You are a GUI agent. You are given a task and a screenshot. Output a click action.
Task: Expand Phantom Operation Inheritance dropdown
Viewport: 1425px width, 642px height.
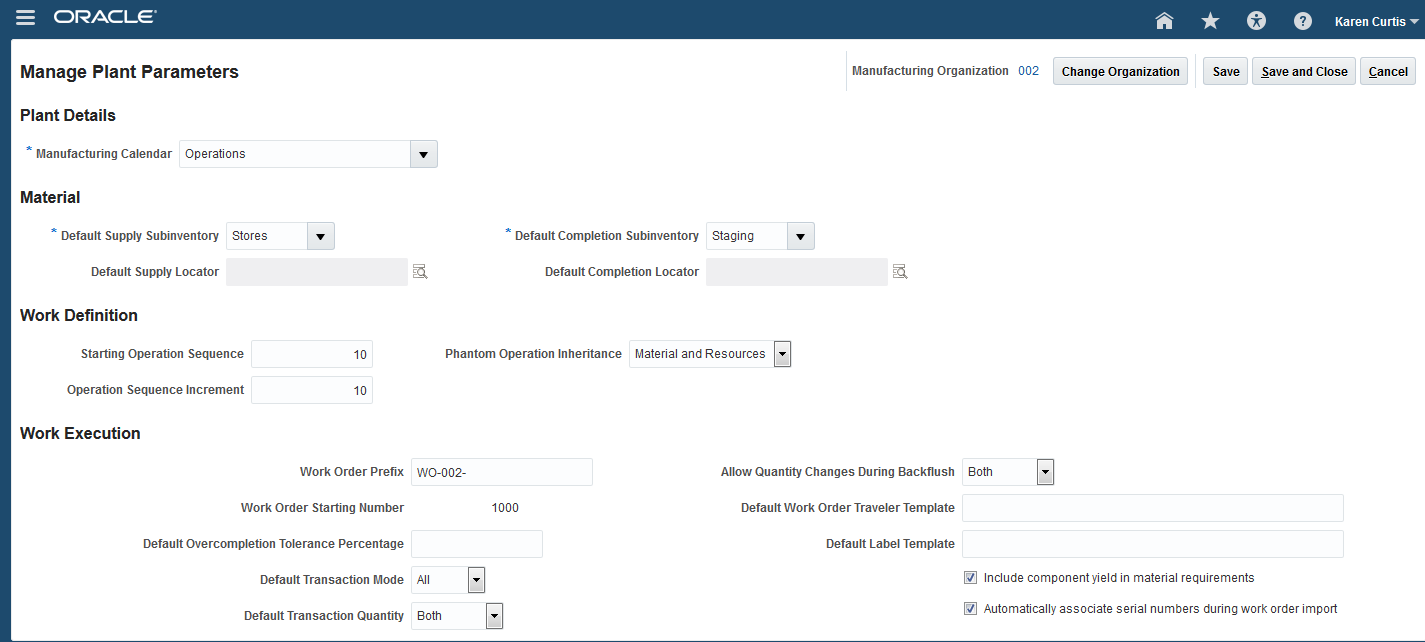[783, 354]
